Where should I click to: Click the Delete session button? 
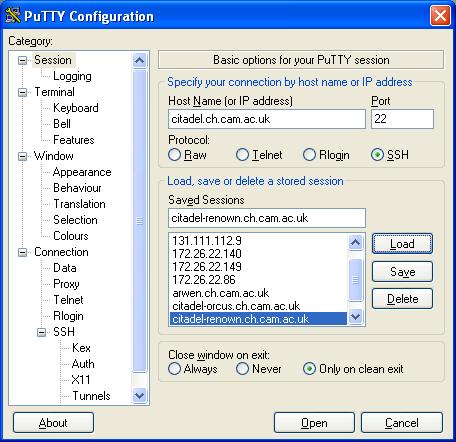point(402,299)
